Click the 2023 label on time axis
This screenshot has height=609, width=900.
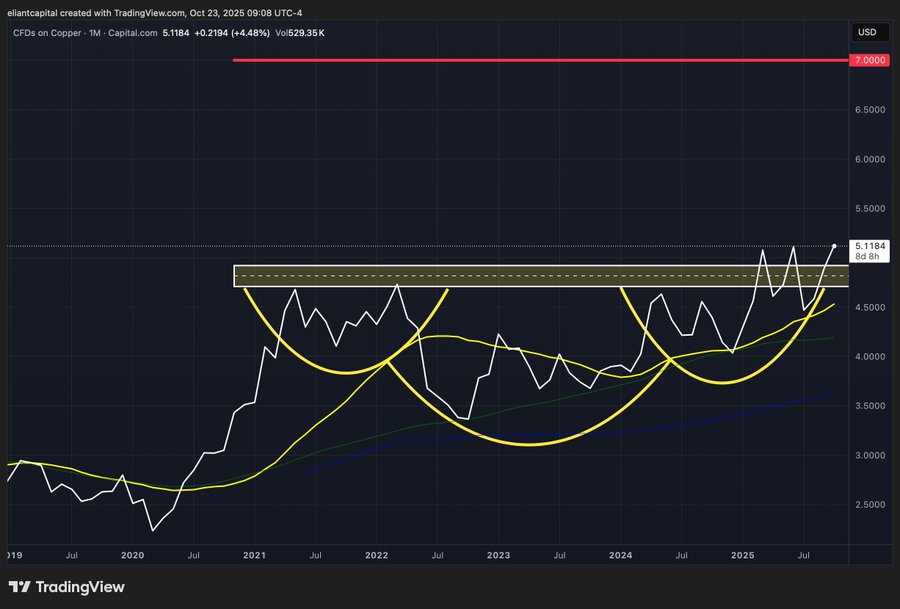pyautogui.click(x=498, y=553)
